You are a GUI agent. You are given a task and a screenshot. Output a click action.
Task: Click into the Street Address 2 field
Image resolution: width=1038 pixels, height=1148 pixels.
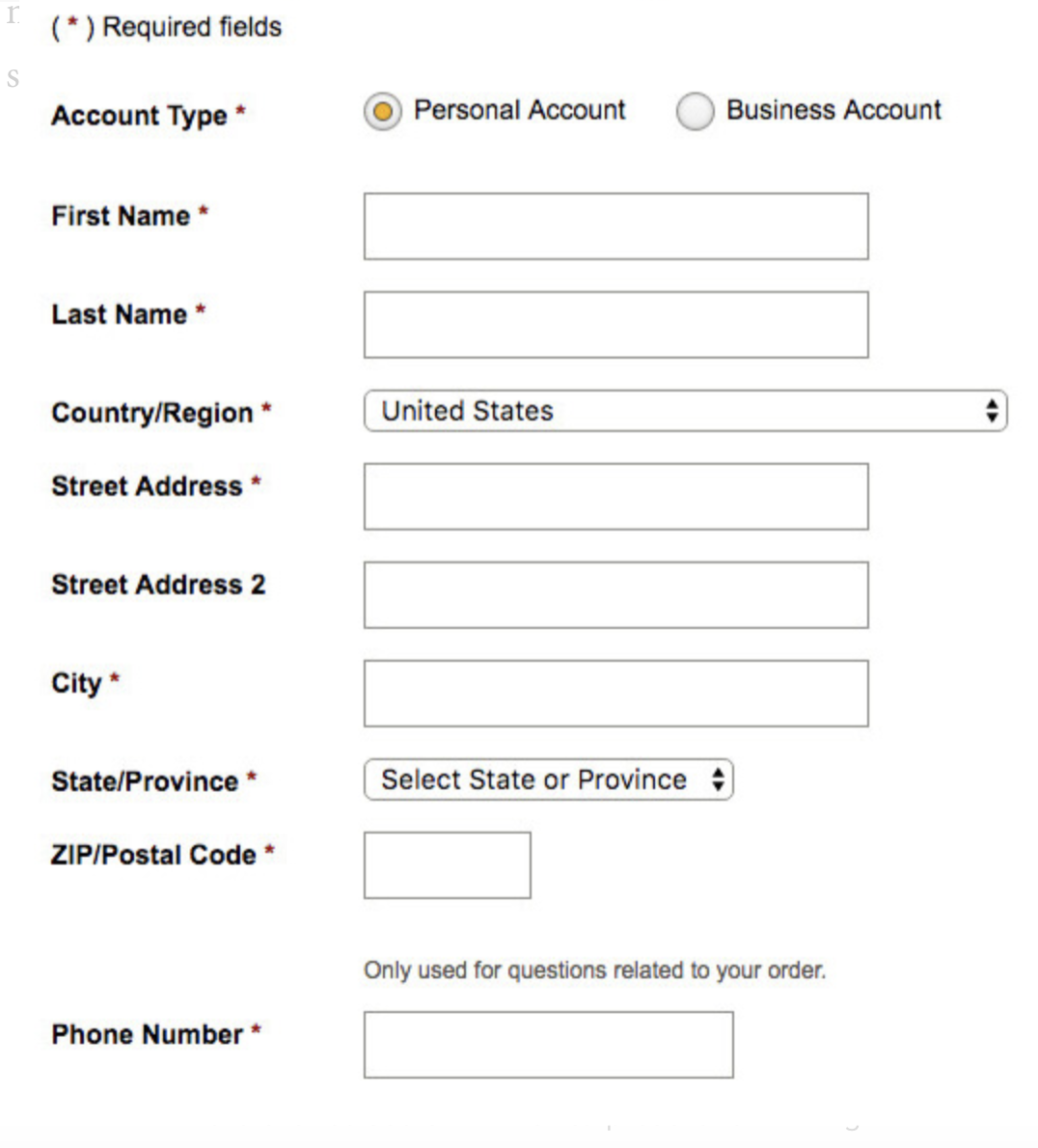click(615, 594)
